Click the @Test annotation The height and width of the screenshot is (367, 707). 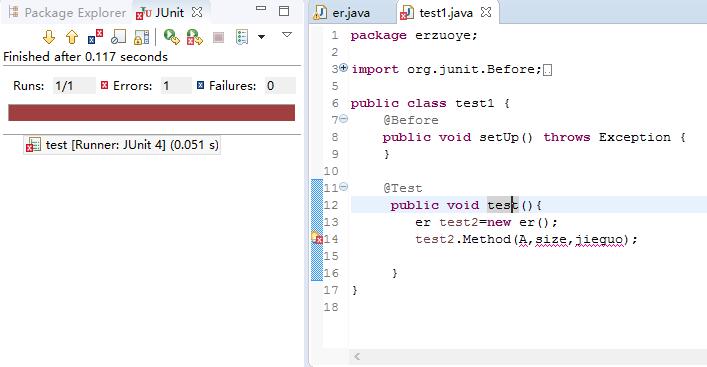tap(403, 188)
